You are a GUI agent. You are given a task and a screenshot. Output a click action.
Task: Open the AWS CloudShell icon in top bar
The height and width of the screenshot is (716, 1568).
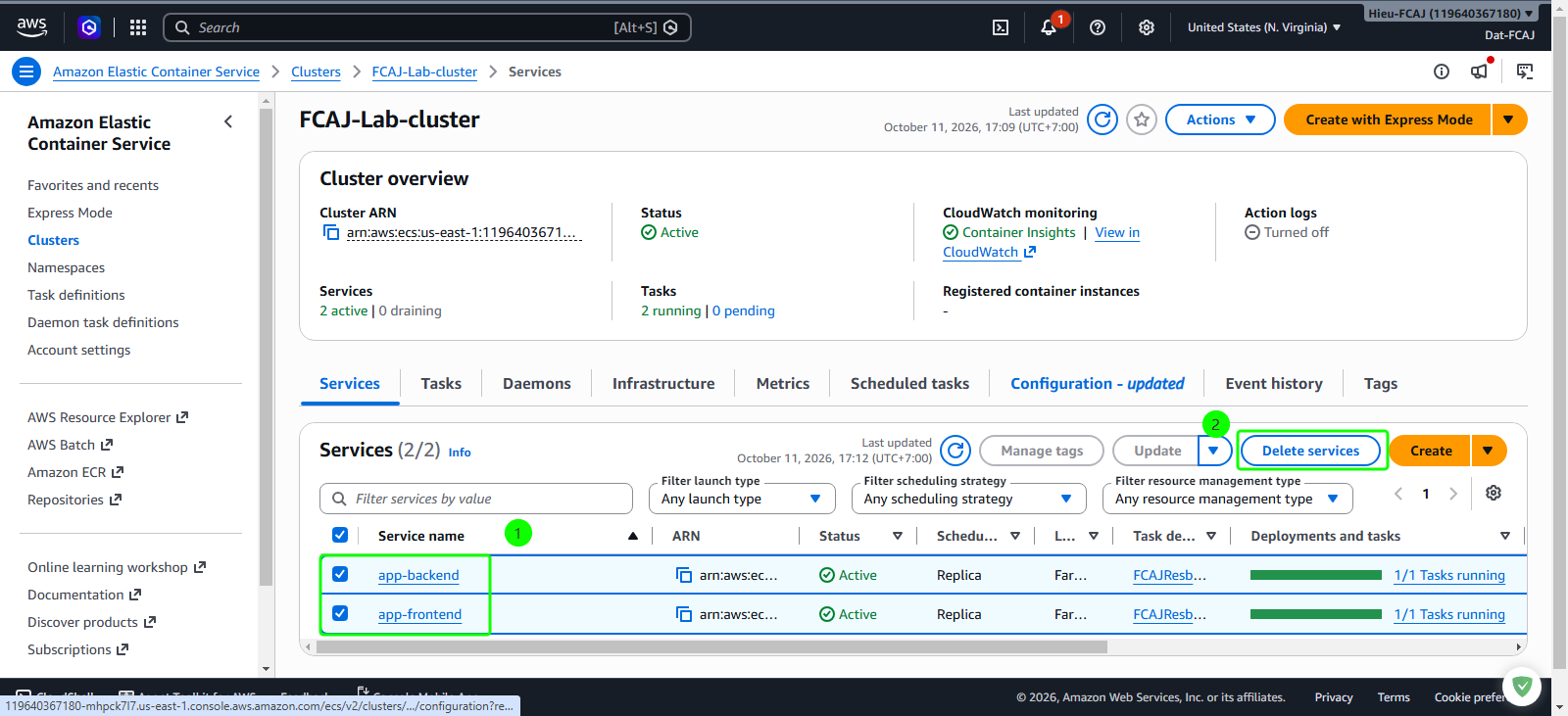[1001, 27]
